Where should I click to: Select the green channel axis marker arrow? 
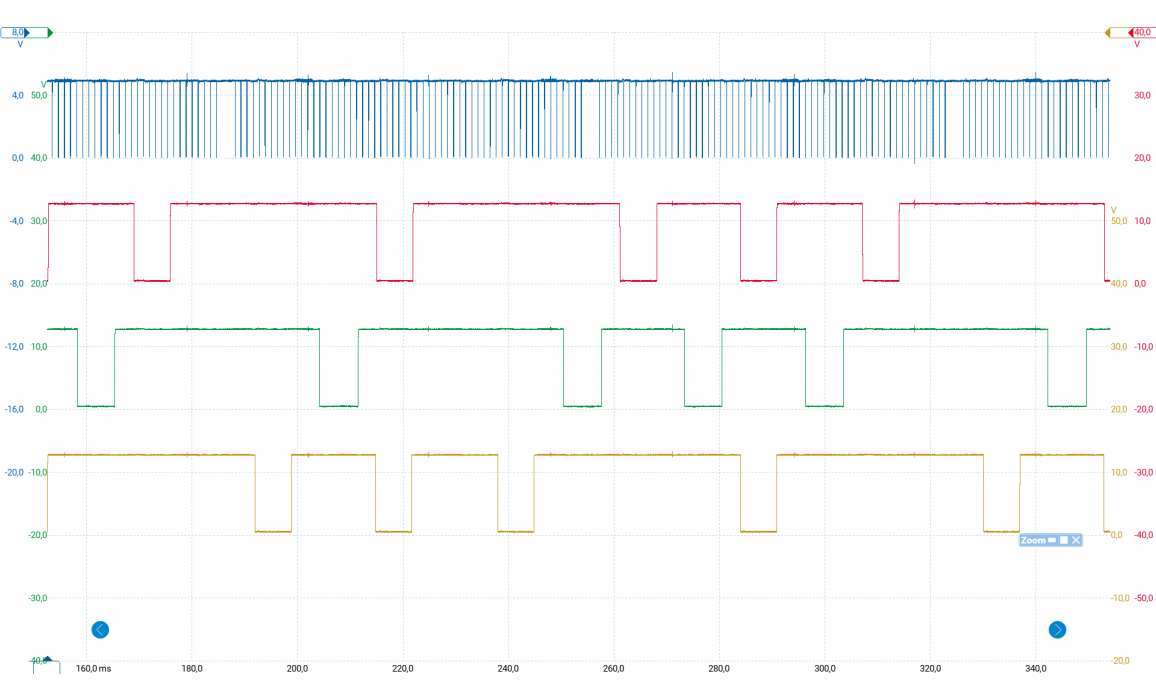[49, 33]
